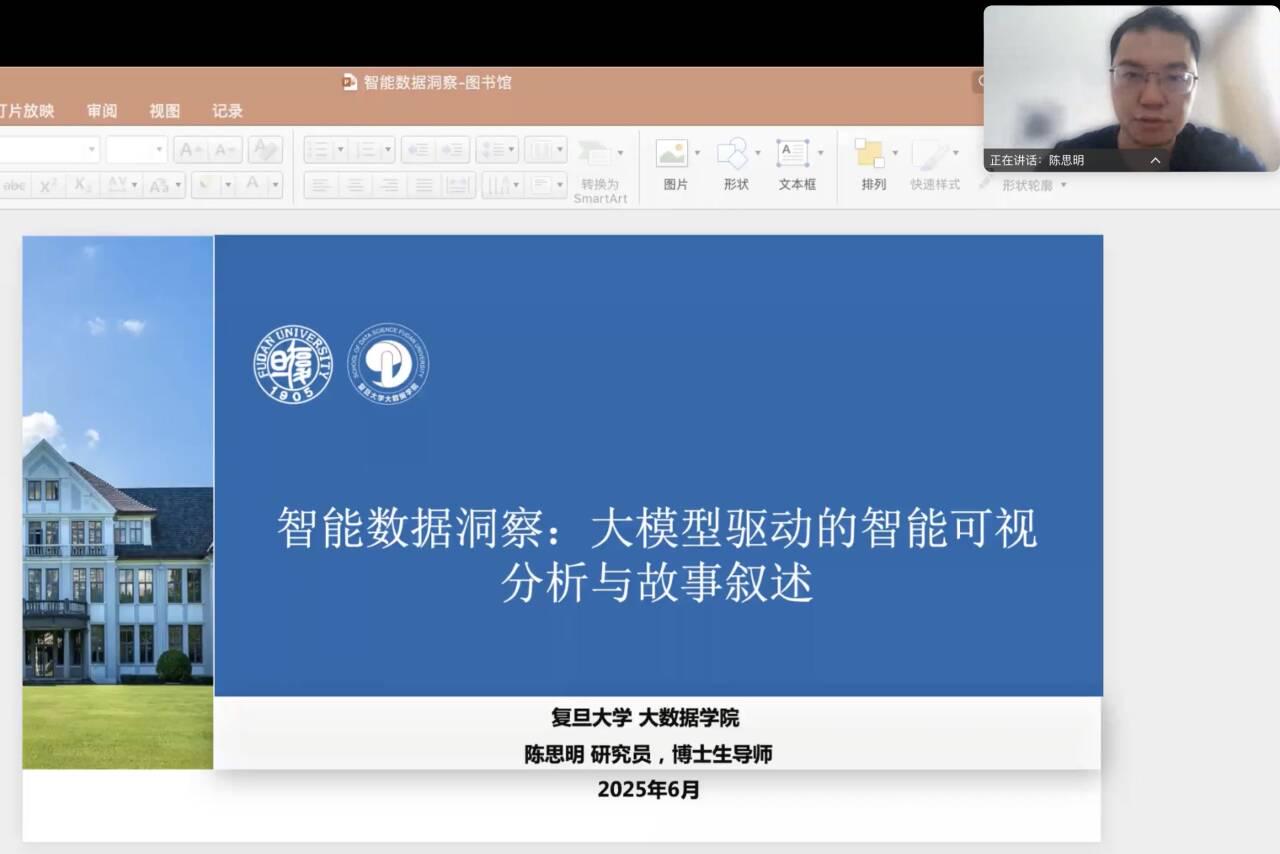Toggle subscript formatting
The width and height of the screenshot is (1280, 854).
(83, 185)
